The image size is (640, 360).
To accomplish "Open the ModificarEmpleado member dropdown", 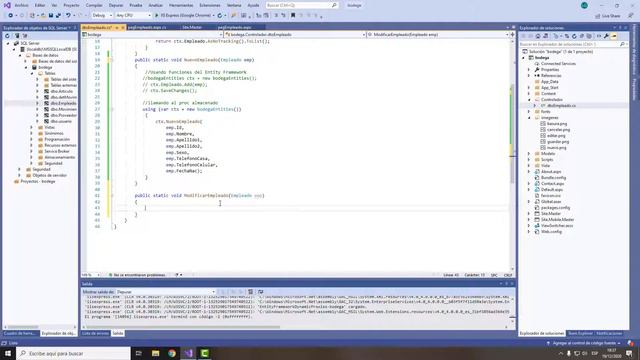I will (437, 35).
